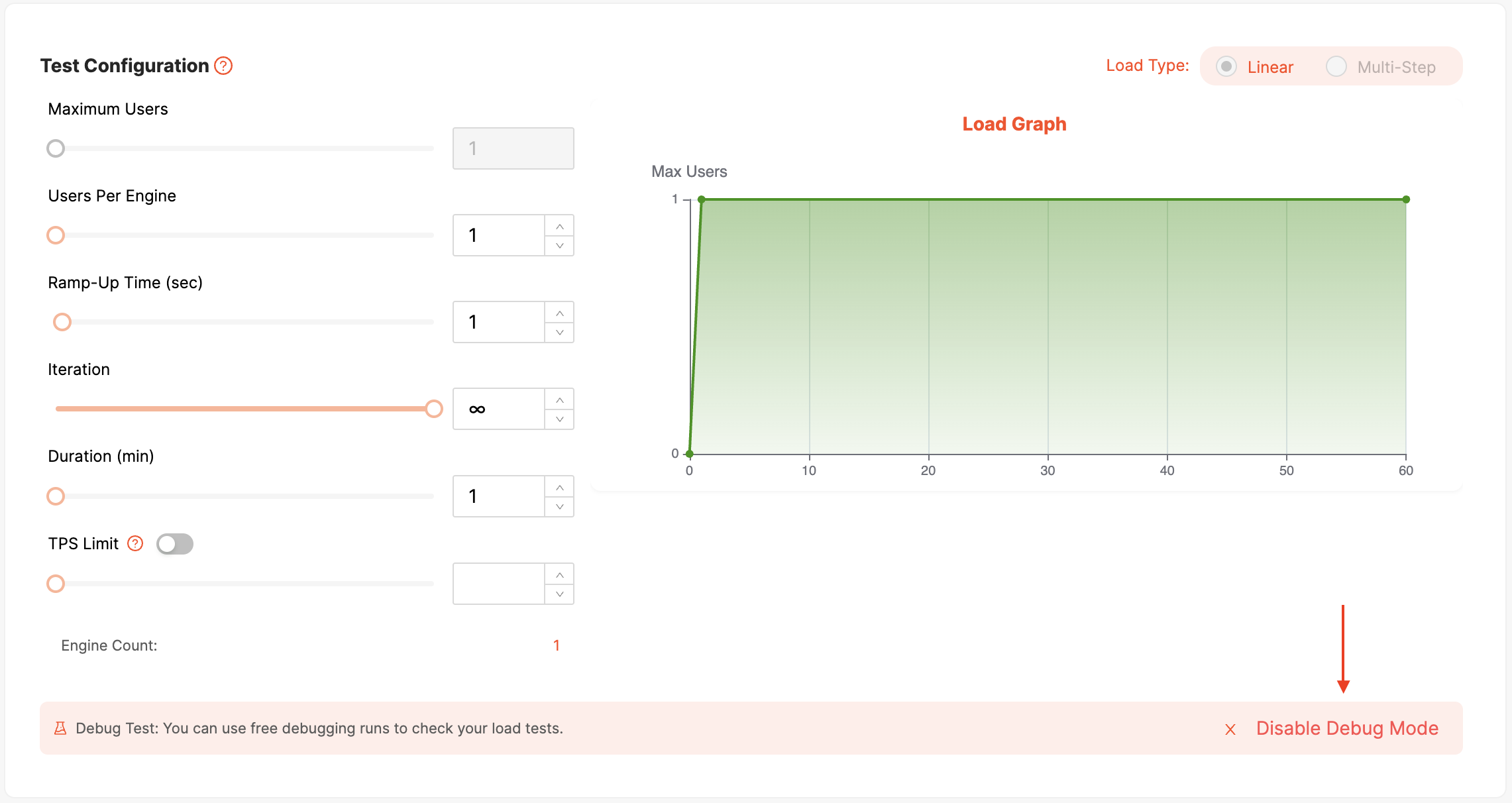1512x803 pixels.
Task: Click the 60-second endpoint on Load Graph
Action: (1405, 199)
